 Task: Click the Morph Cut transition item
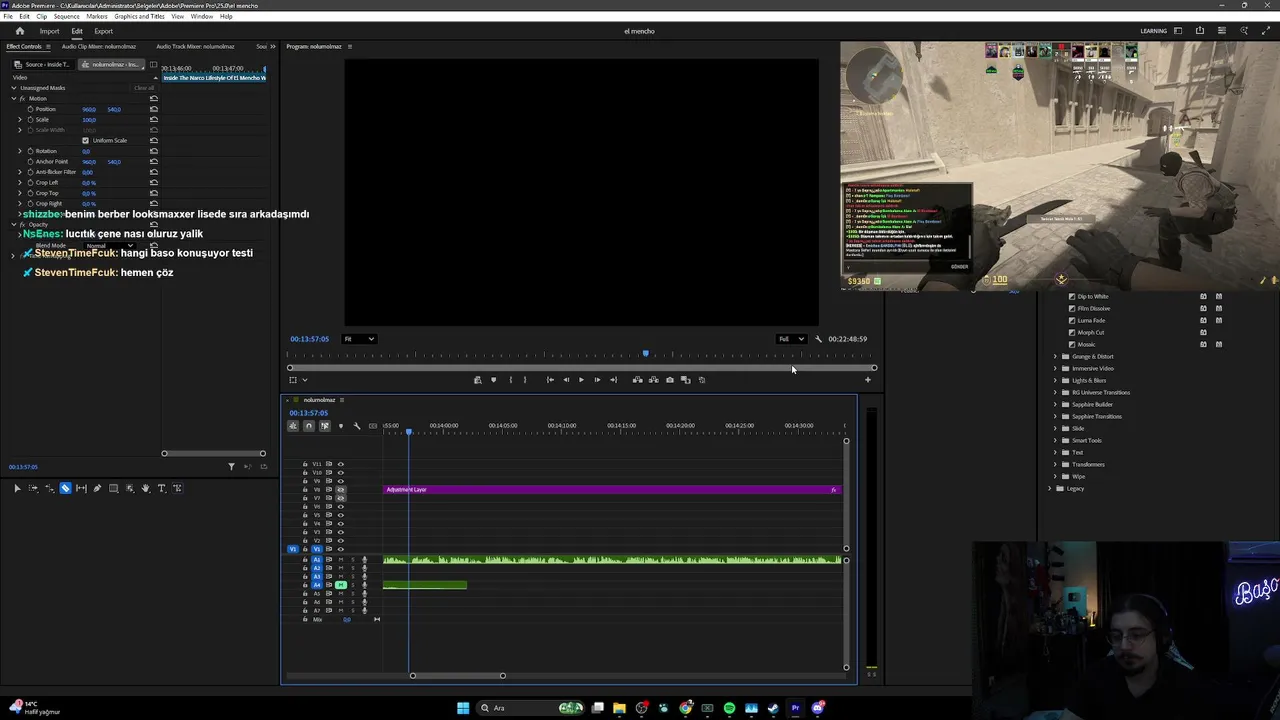tap(1090, 332)
